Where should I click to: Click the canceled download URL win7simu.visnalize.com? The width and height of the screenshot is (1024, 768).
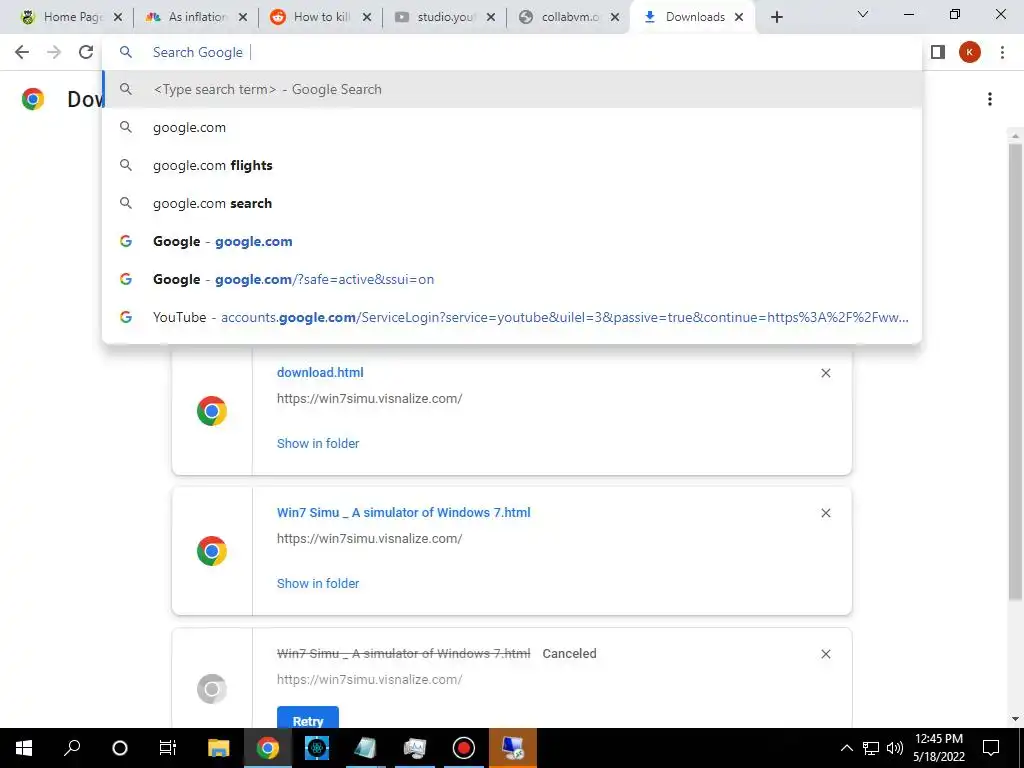tap(370, 679)
